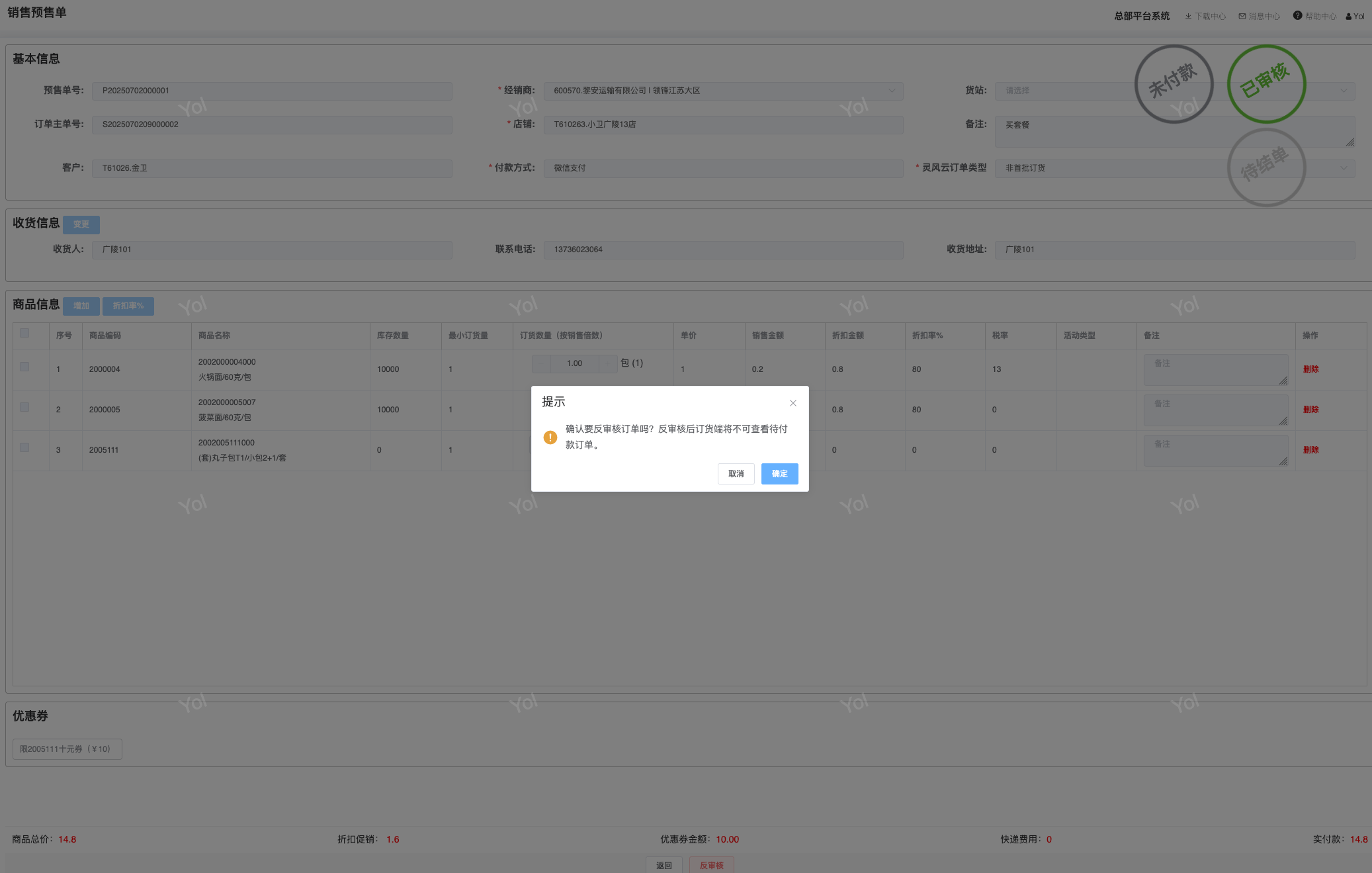The image size is (1372, 873).
Task: Expand the 经销商 dropdown arrow
Action: coord(892,91)
